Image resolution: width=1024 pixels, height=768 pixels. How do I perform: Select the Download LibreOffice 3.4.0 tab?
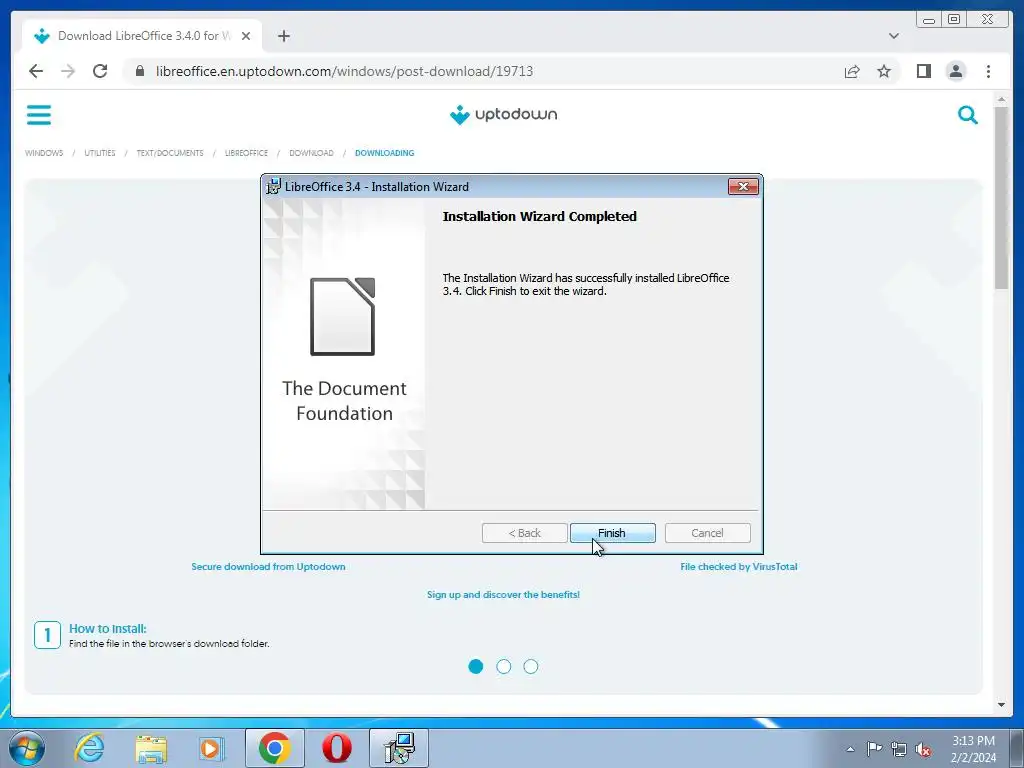142,36
